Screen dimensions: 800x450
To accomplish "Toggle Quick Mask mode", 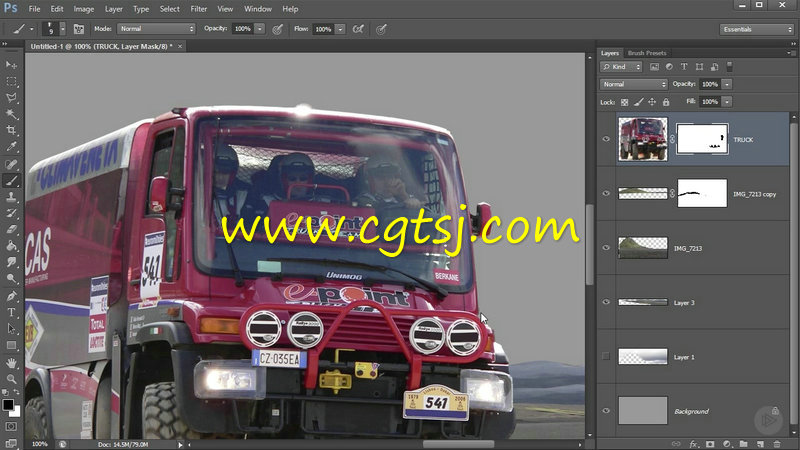I will click(x=11, y=426).
